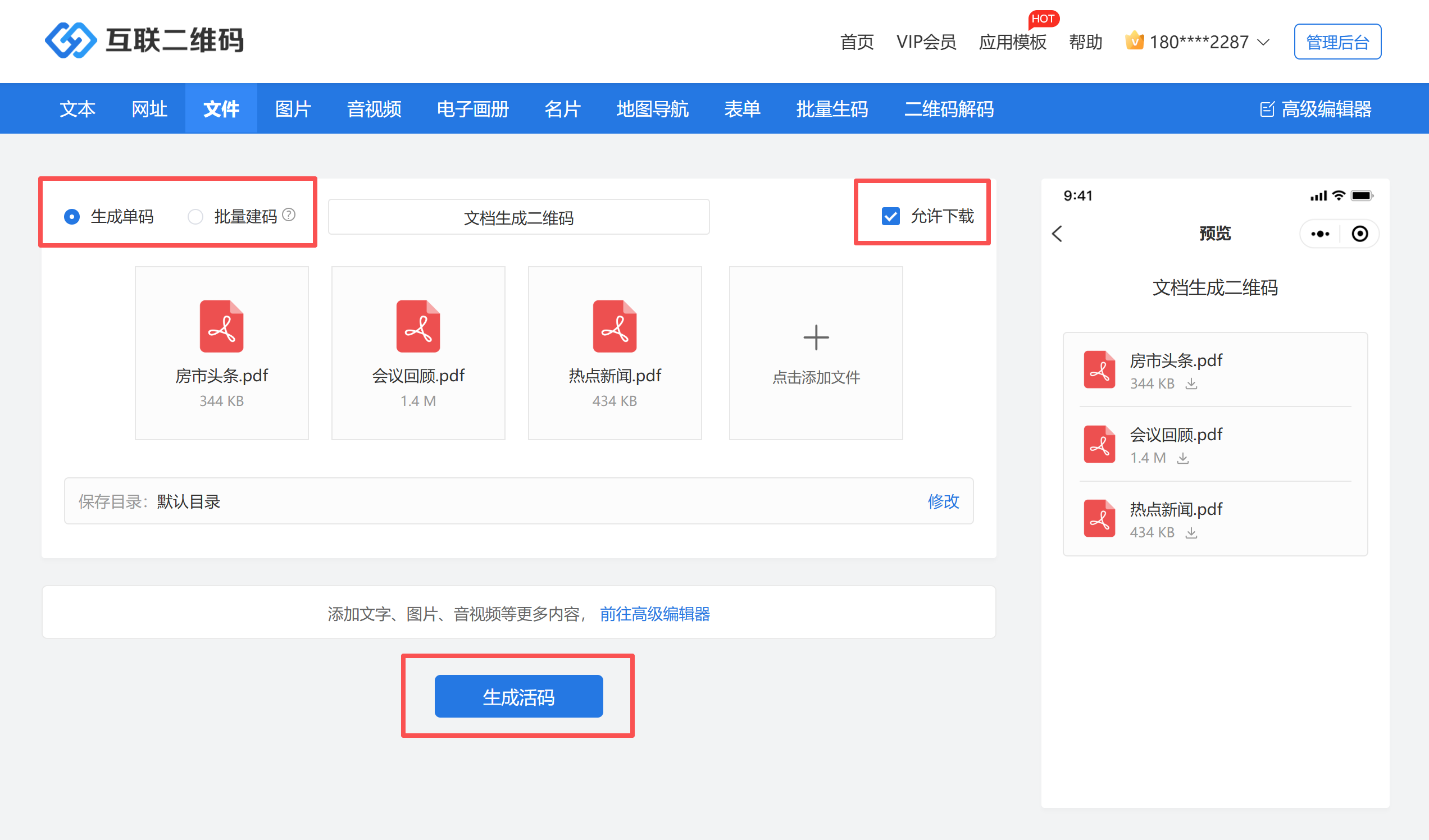
Task: Click download icon for 房市头条.pdf in preview
Action: pyautogui.click(x=1191, y=384)
